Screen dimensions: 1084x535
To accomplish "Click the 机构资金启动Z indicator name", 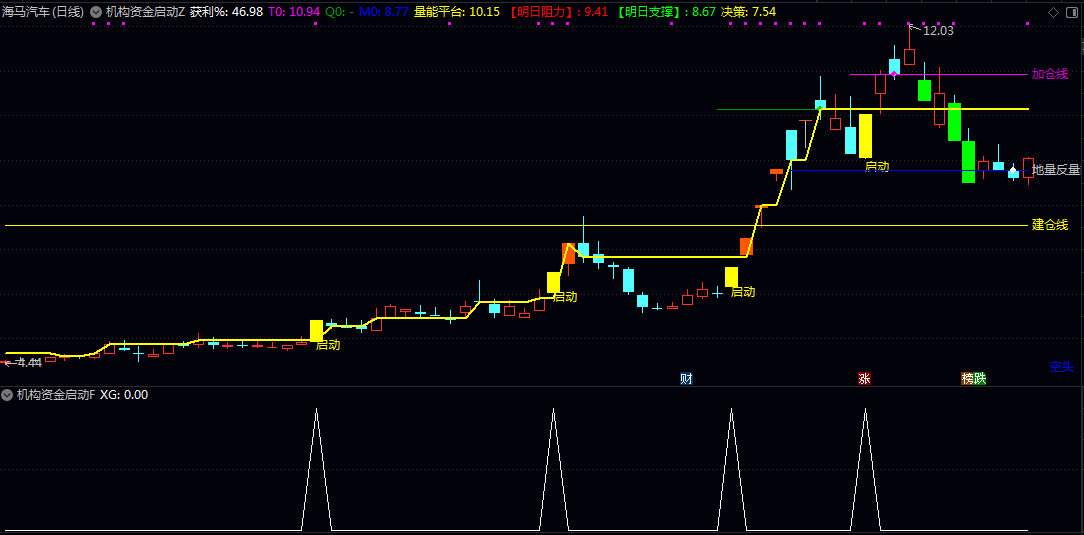I will pyautogui.click(x=145, y=12).
